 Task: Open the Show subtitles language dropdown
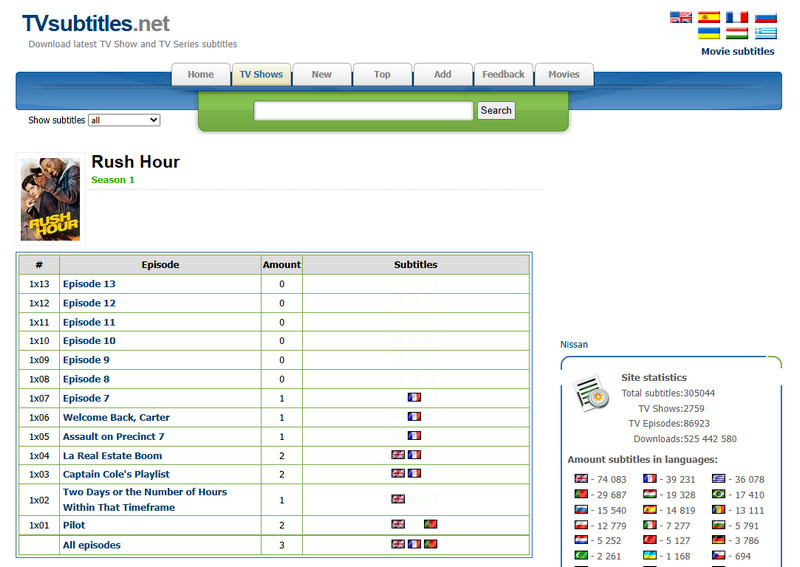click(124, 120)
